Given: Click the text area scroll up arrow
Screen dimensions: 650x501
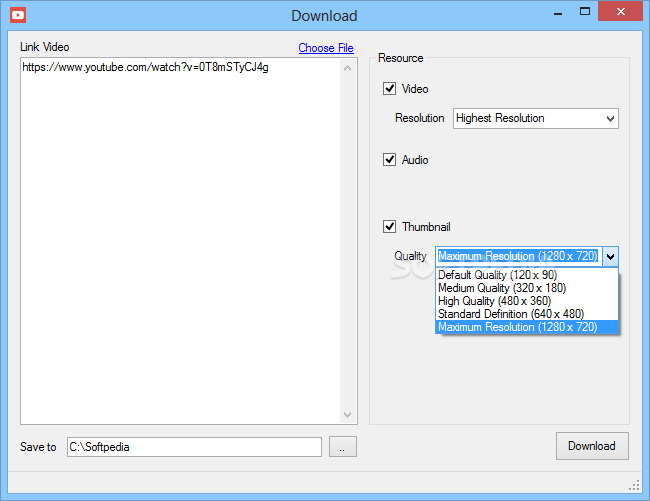Looking at the screenshot, I should point(347,68).
